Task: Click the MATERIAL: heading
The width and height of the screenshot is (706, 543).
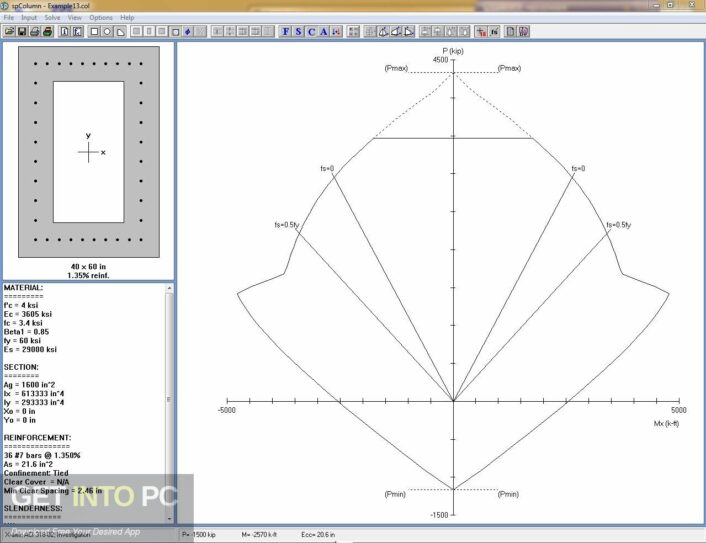Action: 23,287
